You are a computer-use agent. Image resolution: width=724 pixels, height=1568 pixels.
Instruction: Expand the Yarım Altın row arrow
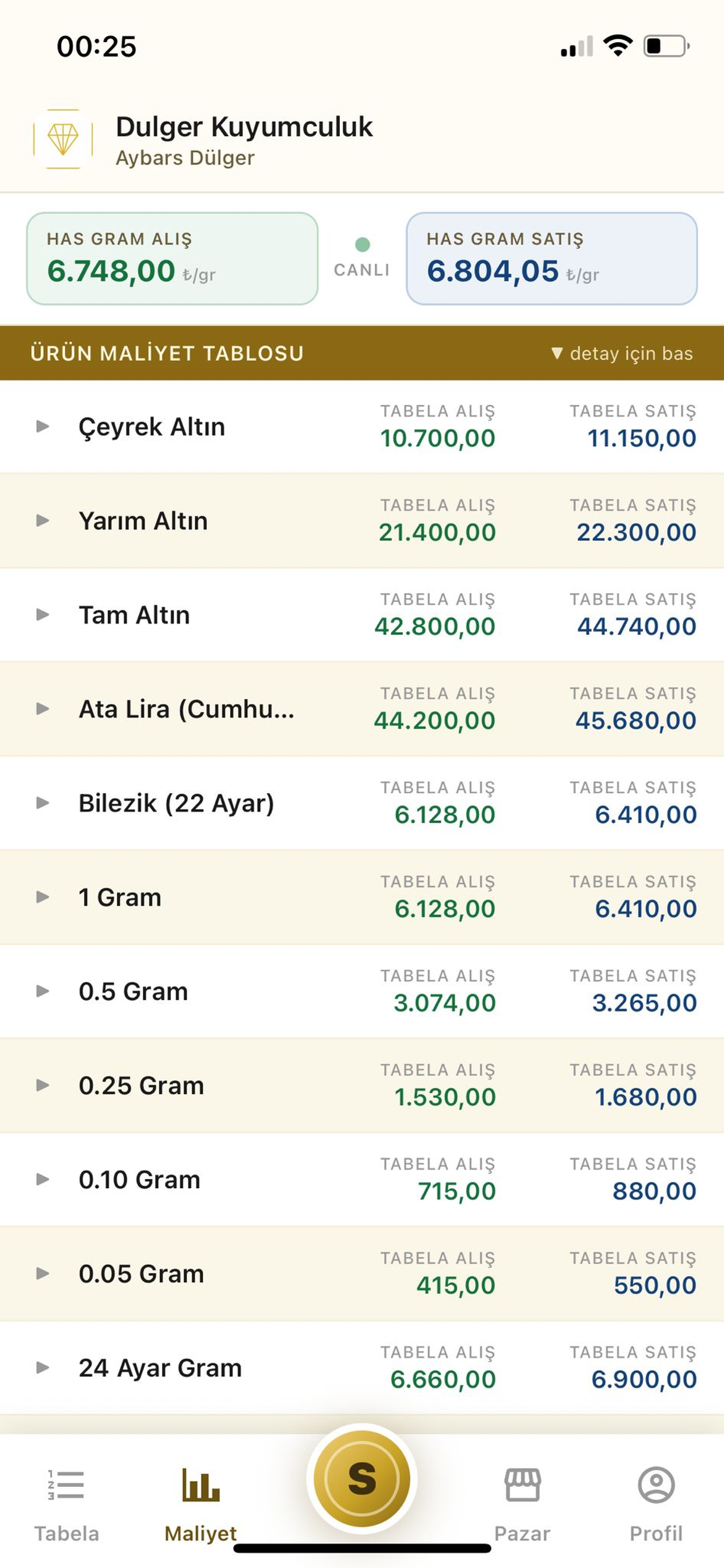pyautogui.click(x=43, y=520)
